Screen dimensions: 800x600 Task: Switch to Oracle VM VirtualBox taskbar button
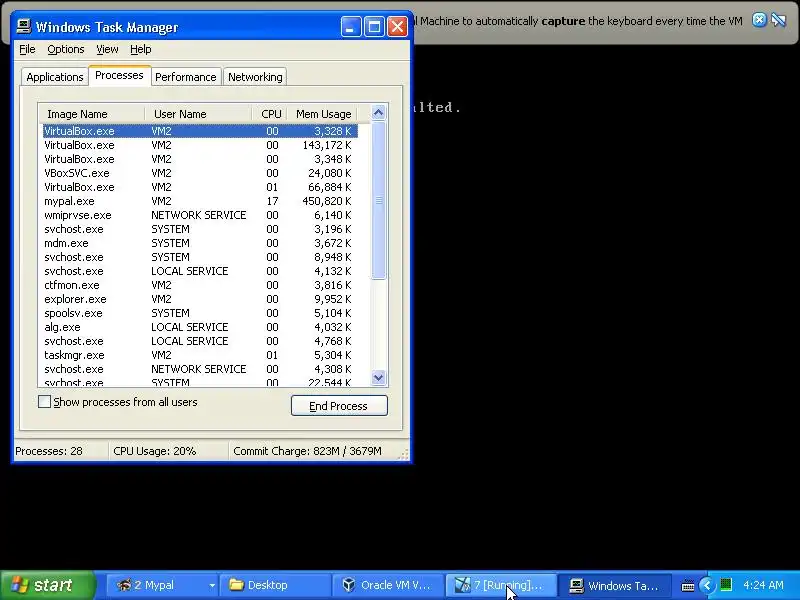(x=388, y=585)
